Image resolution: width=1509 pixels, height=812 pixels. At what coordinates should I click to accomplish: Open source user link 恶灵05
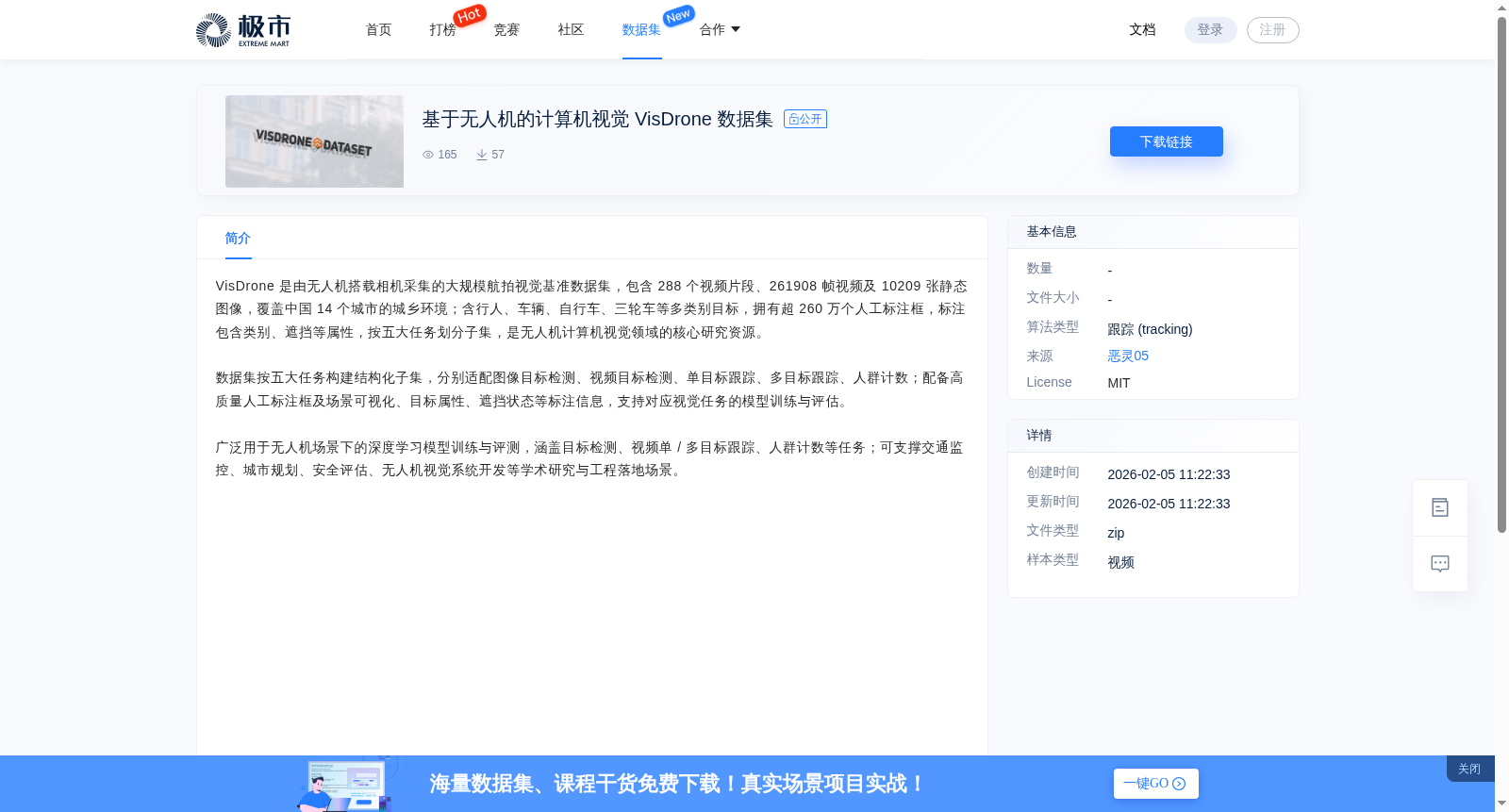pos(1128,356)
